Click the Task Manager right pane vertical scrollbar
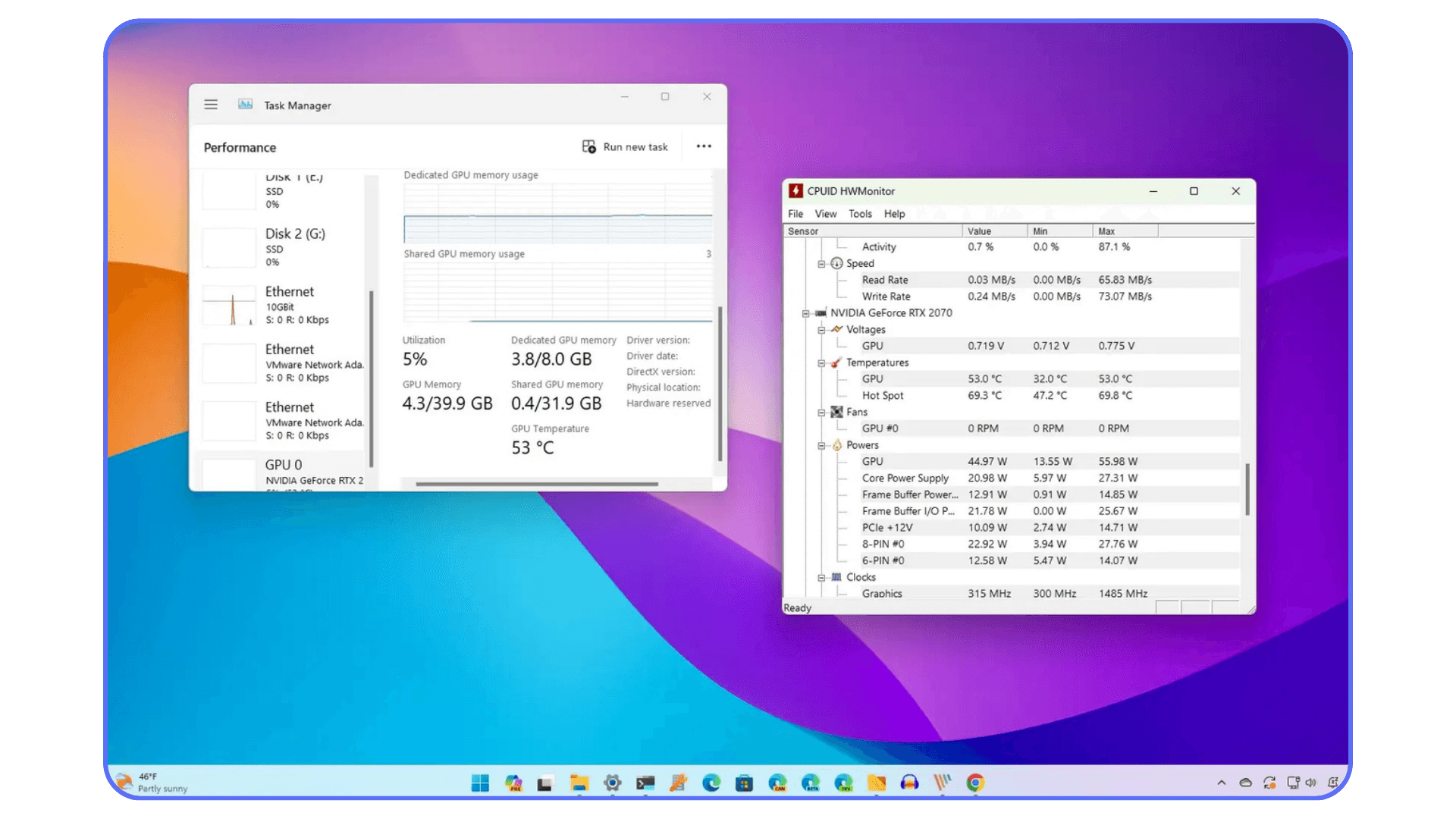The height and width of the screenshot is (819, 1456). click(720, 384)
